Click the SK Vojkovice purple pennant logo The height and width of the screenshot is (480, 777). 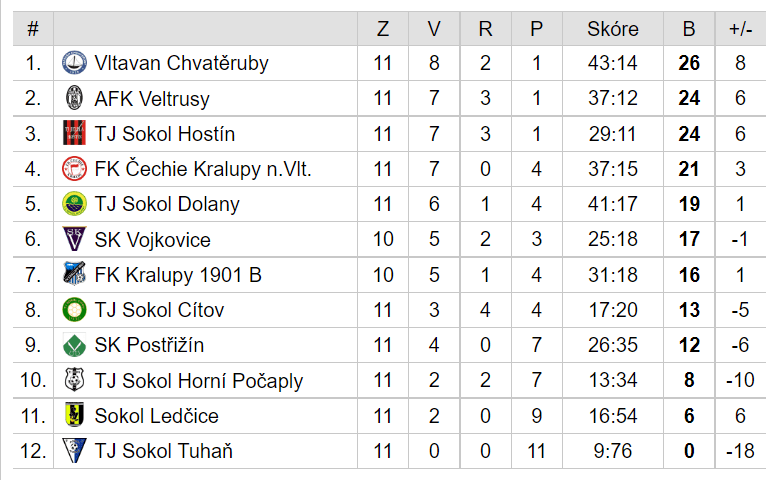coord(74,239)
